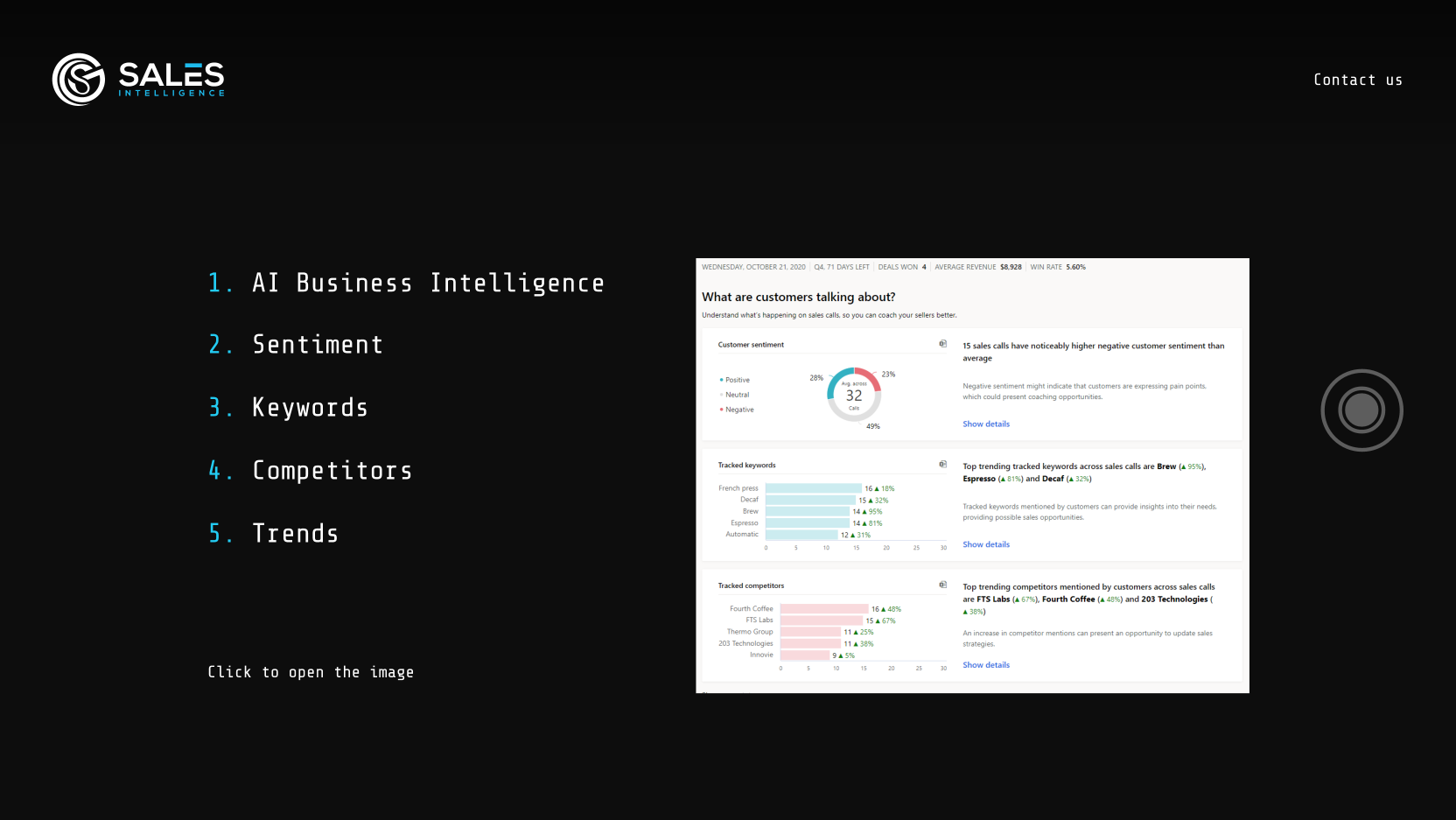Click the sentiment donut chart showing 32
Image resolution: width=1456 pixels, height=820 pixels.
854,395
